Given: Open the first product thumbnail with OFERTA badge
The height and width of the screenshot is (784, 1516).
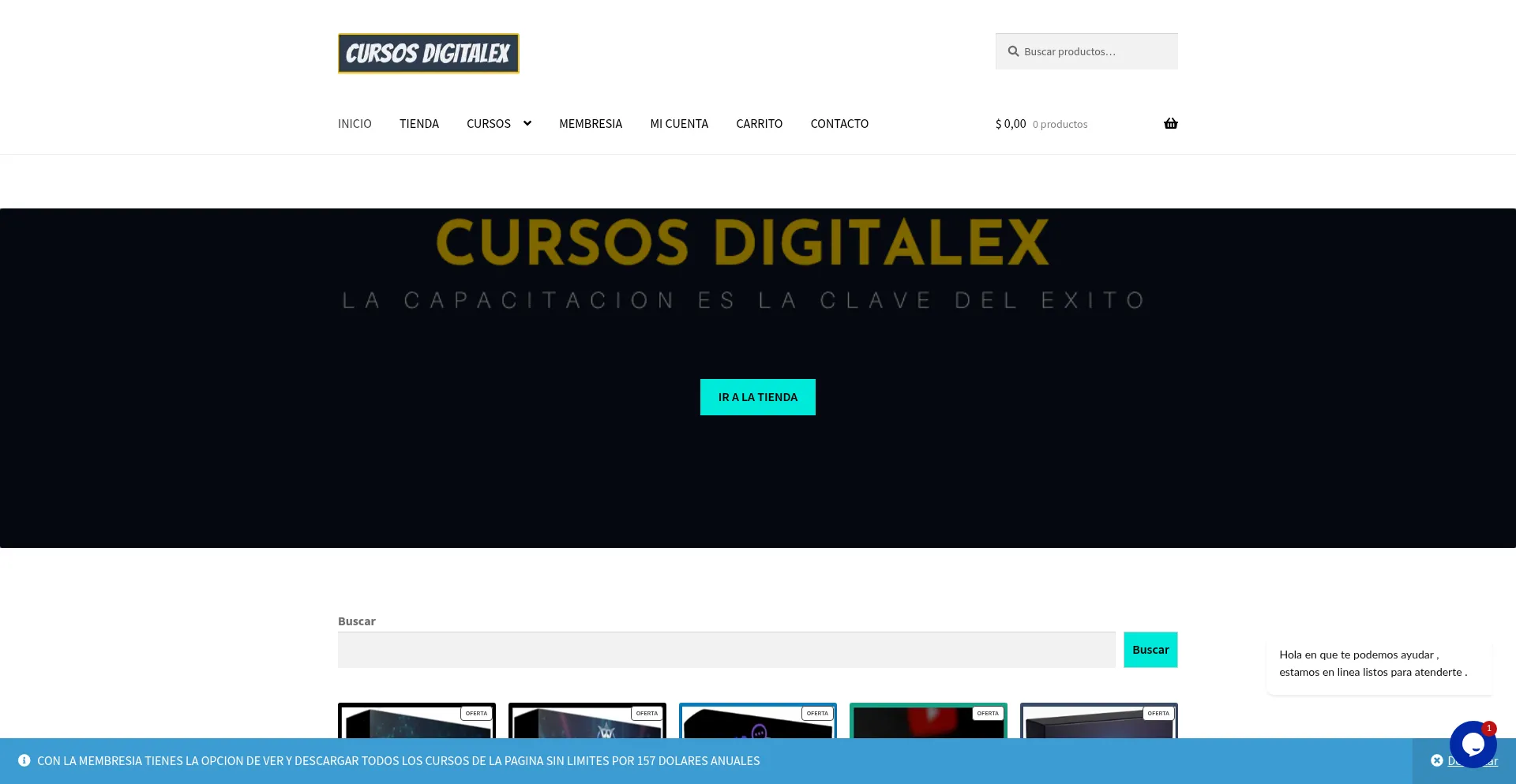Looking at the screenshot, I should point(417,721).
